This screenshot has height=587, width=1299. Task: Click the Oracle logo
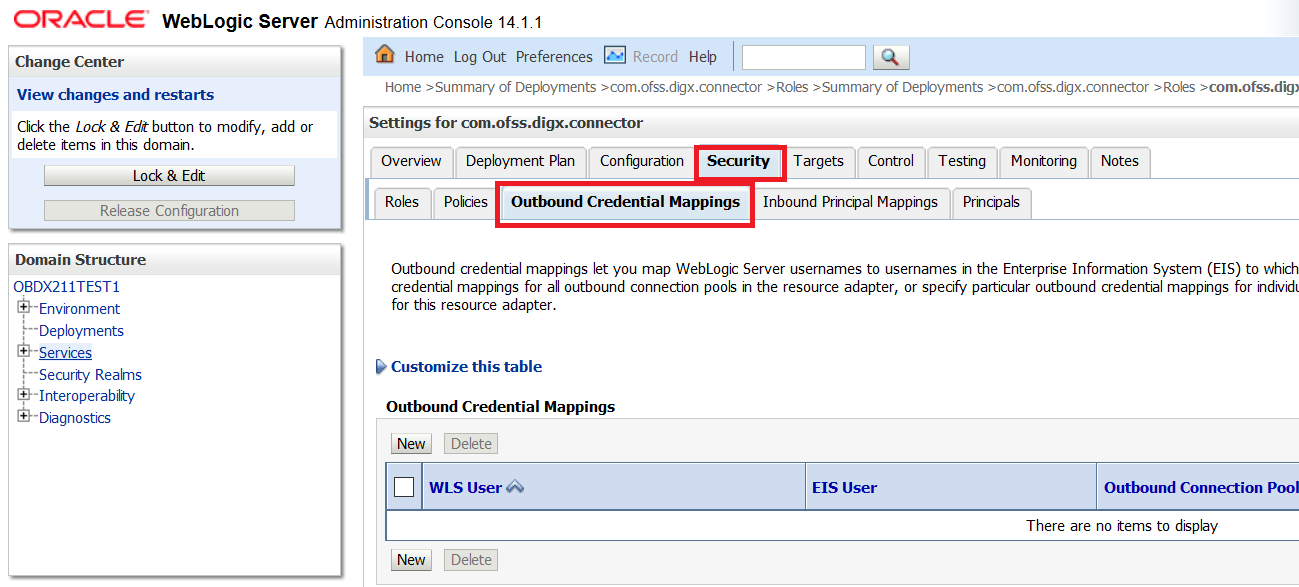click(81, 20)
